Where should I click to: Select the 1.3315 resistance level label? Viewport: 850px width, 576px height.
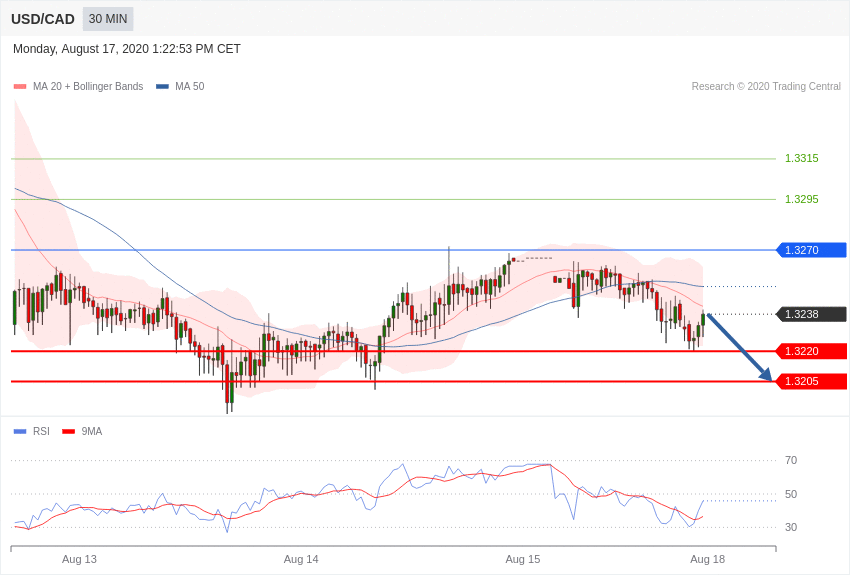pos(802,158)
